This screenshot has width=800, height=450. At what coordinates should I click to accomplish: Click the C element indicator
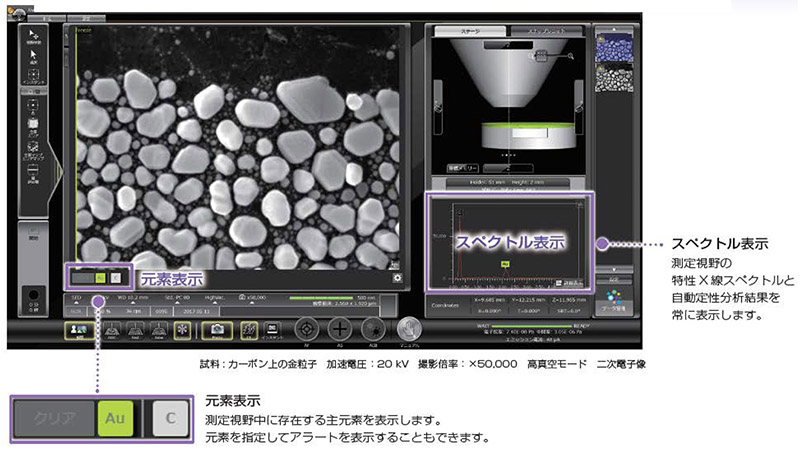click(x=115, y=278)
